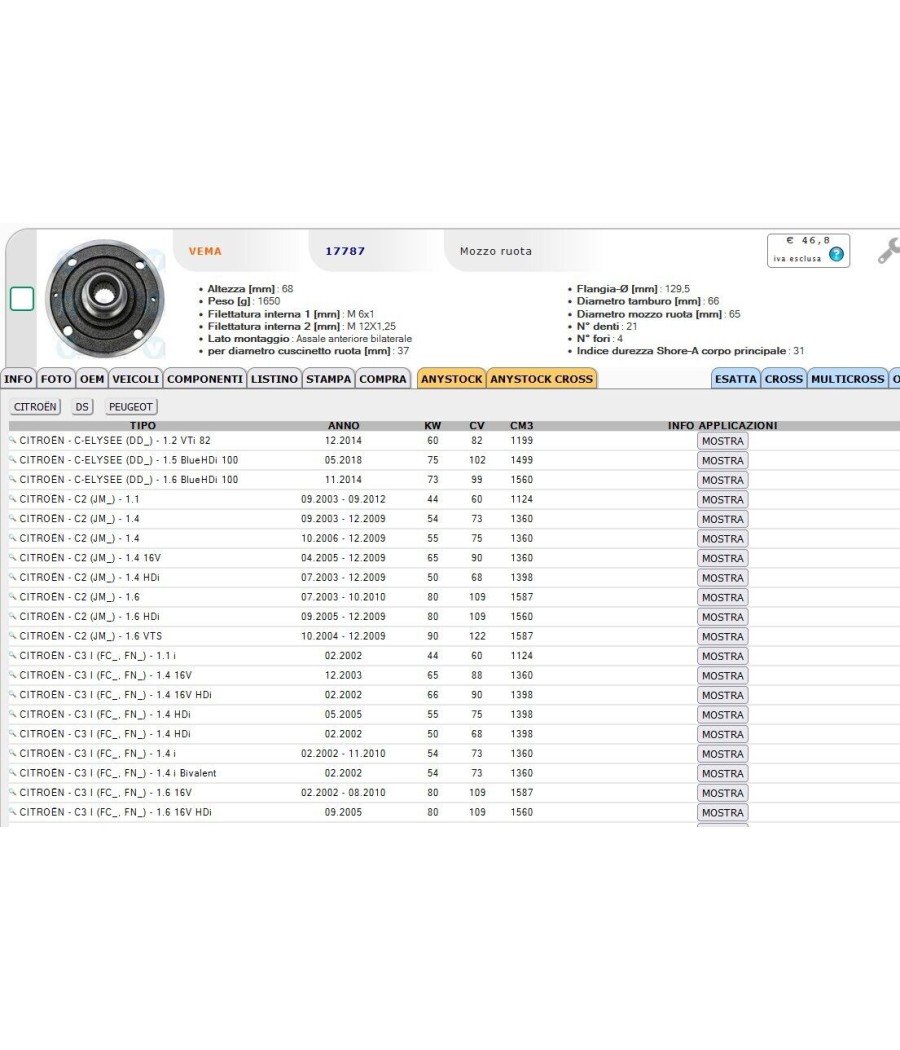The width and height of the screenshot is (900, 1050).
Task: Open the STAMPA tab
Action: coord(328,379)
